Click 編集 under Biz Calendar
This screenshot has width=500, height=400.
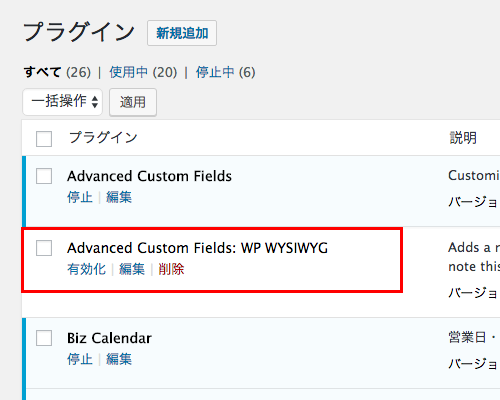click(x=119, y=359)
